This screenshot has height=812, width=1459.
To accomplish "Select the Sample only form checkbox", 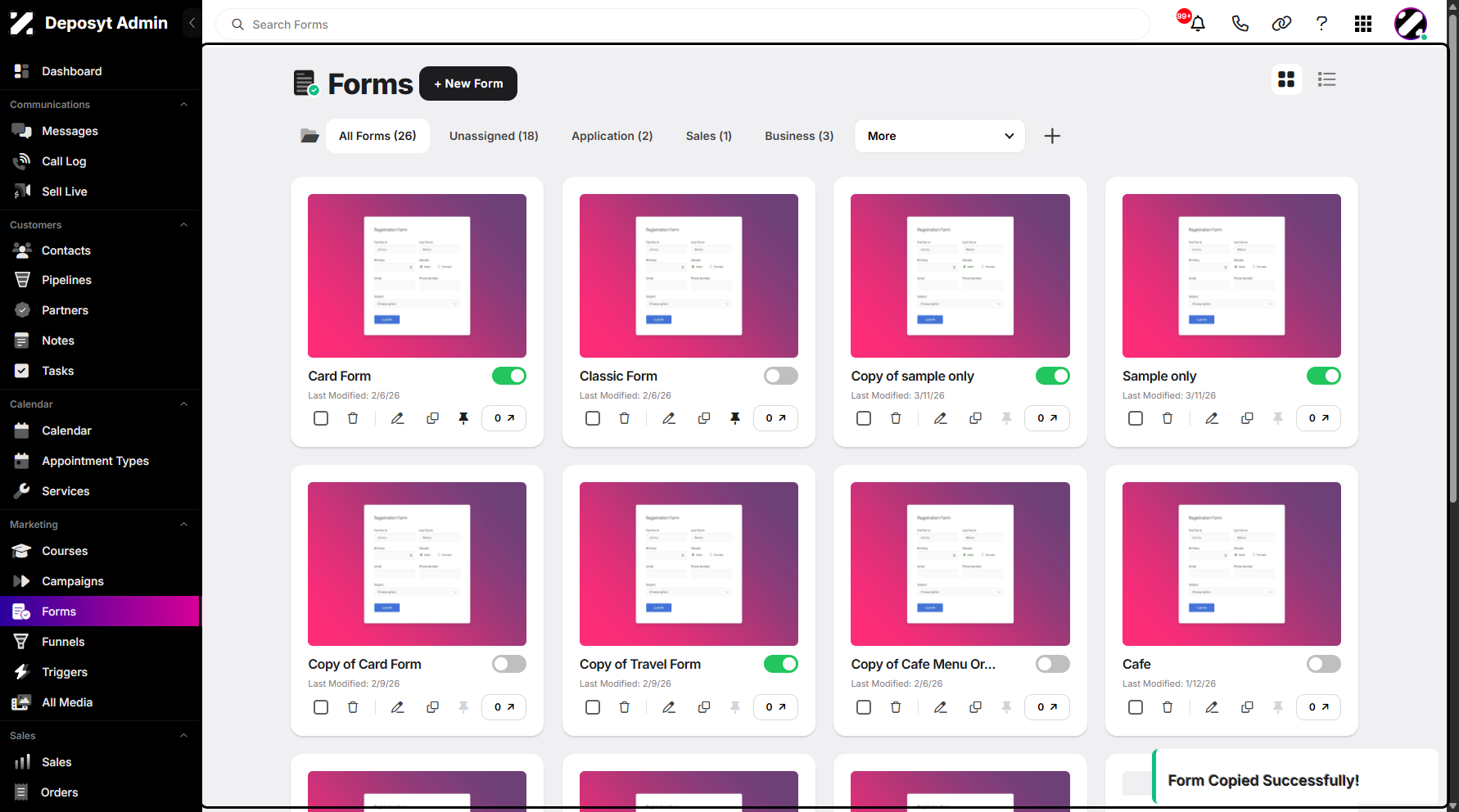I will pyautogui.click(x=1136, y=418).
